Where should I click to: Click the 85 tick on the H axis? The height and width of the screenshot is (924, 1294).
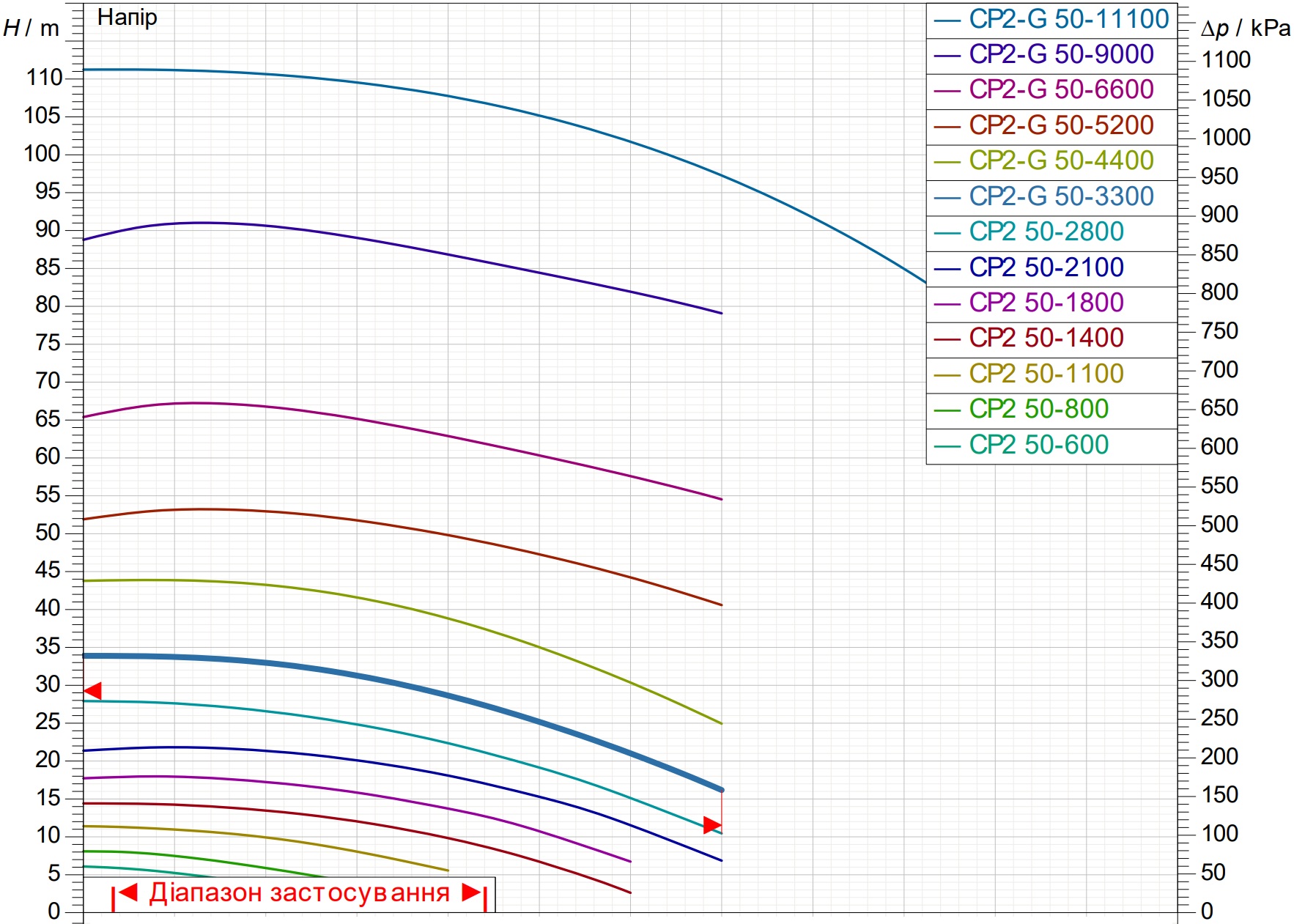[48, 267]
